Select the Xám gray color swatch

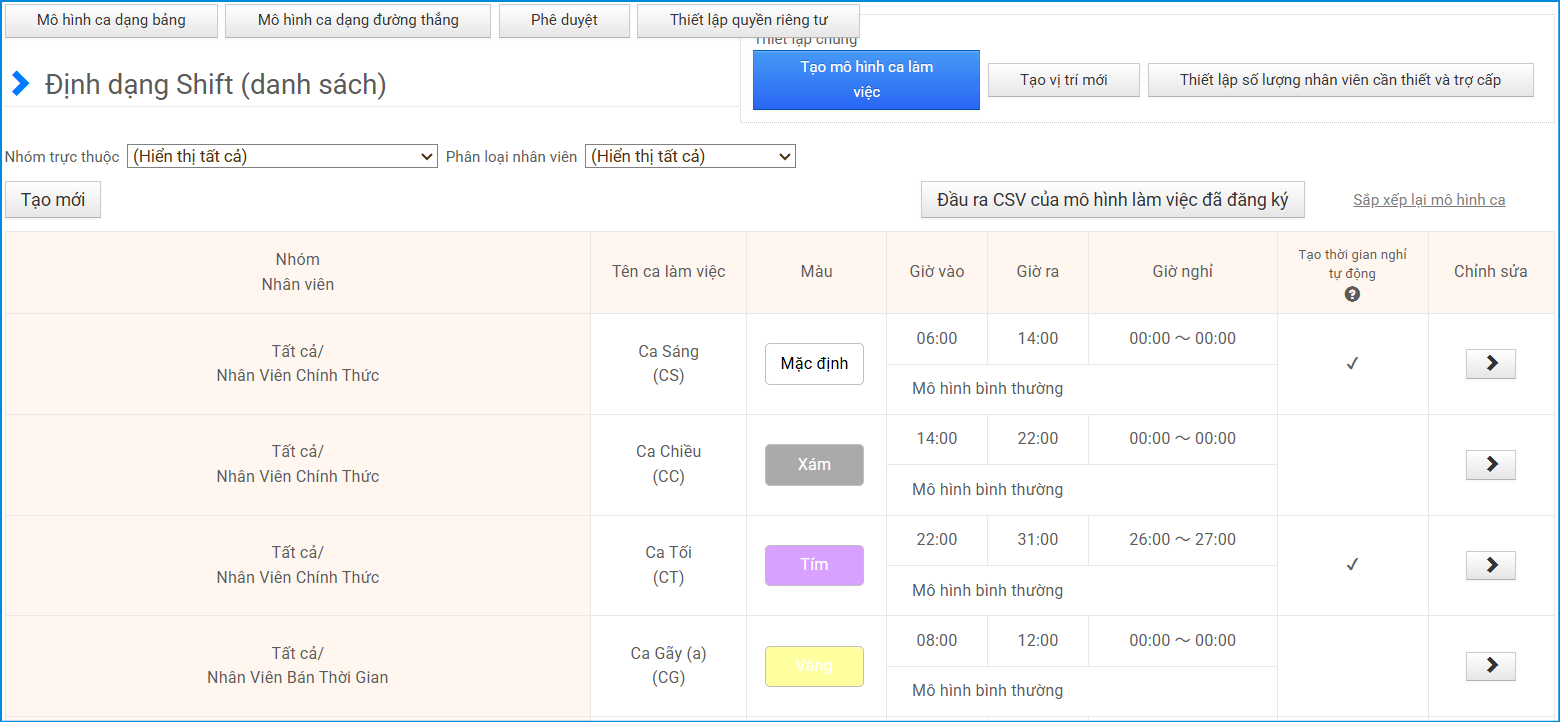814,465
